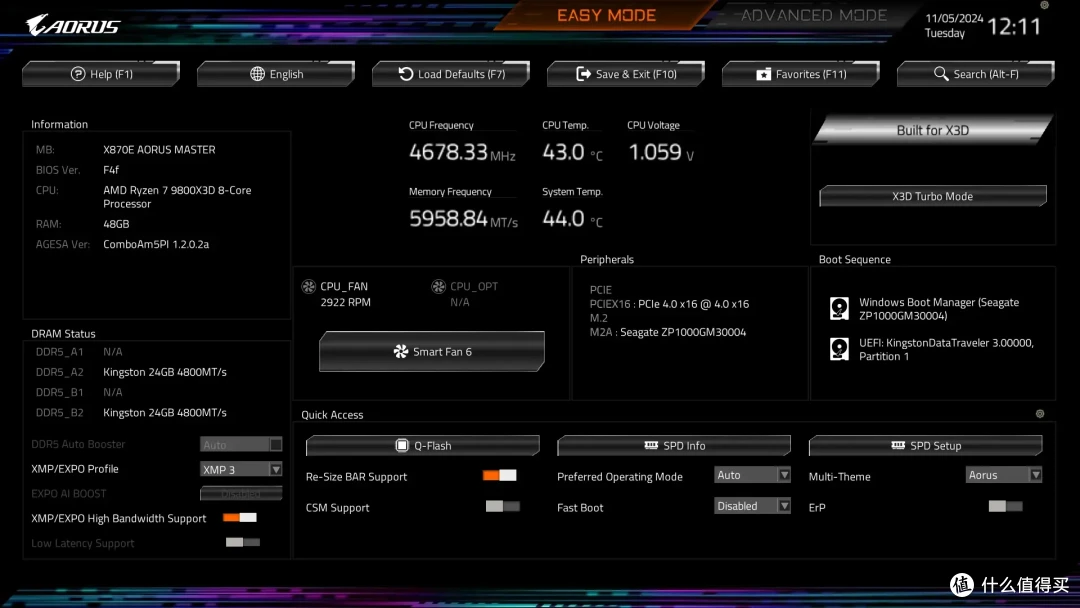Load Defaults (F7)
Screen dimensions: 1080x608
(x=451, y=74)
